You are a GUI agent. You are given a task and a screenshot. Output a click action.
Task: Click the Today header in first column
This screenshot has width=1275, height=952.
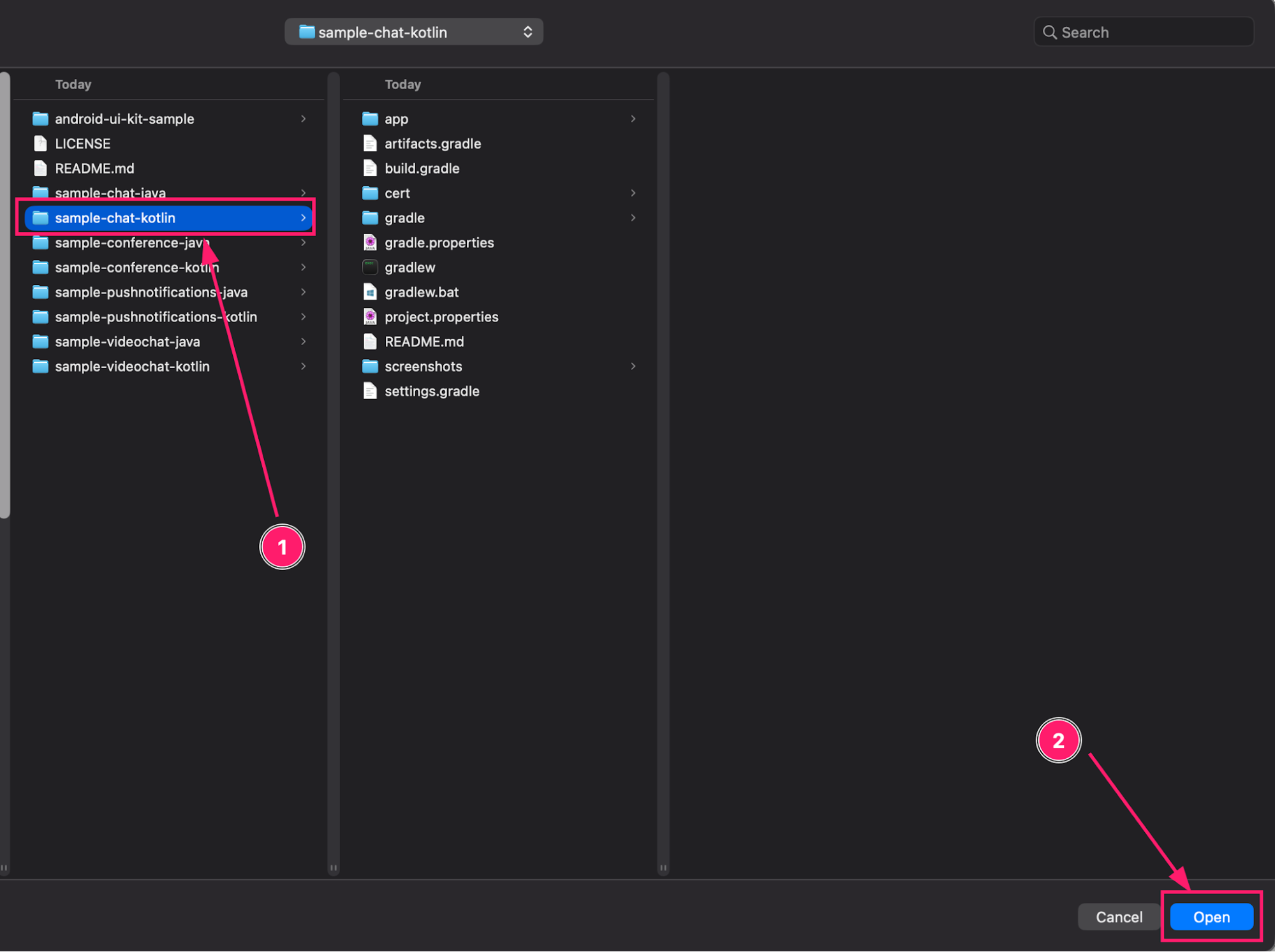pyautogui.click(x=73, y=85)
